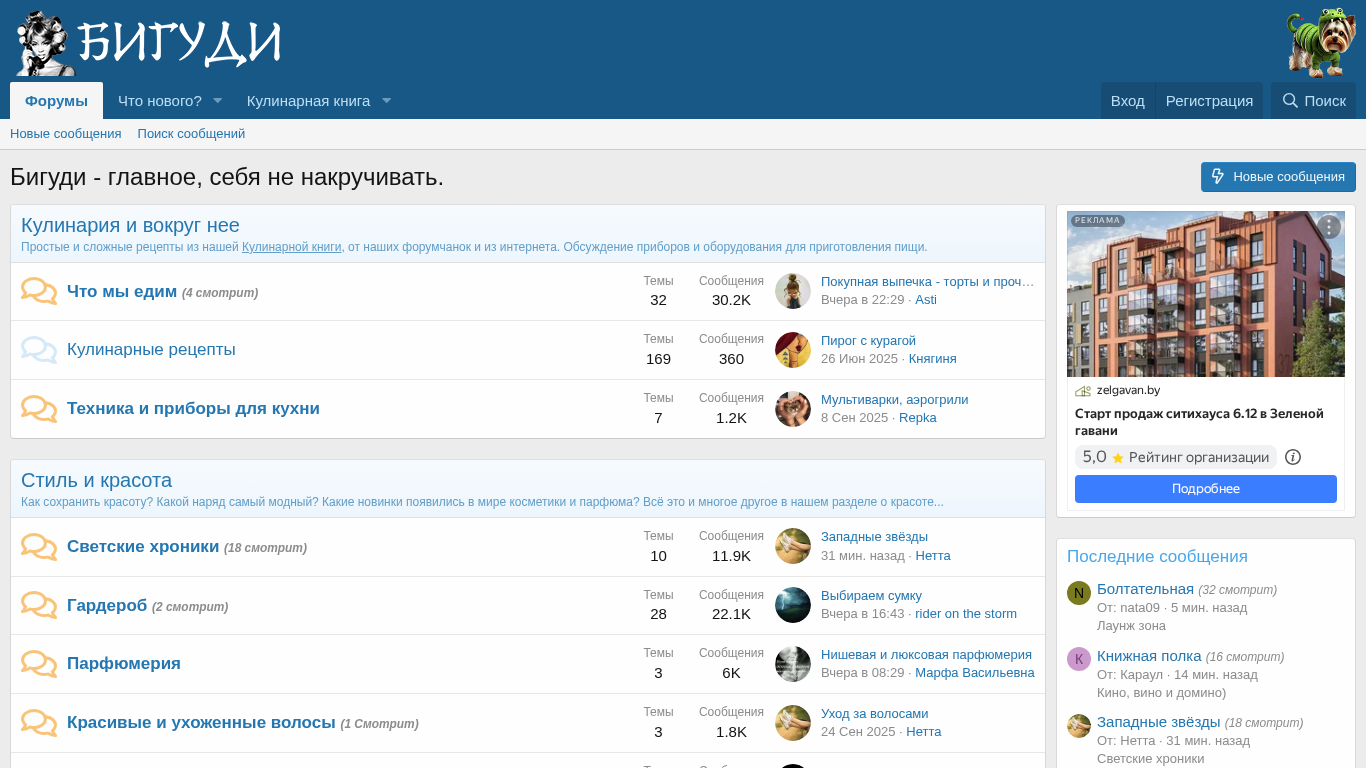Click the dog mascot image in header
The image size is (1366, 768).
click(1320, 43)
